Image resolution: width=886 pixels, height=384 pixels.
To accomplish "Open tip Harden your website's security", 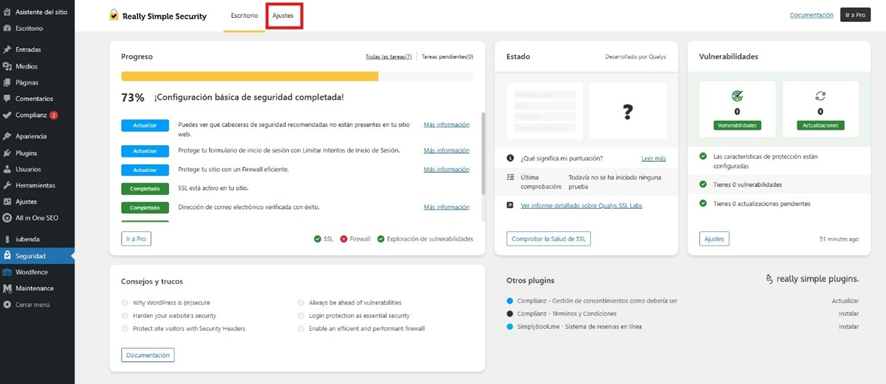I will click(x=175, y=316).
